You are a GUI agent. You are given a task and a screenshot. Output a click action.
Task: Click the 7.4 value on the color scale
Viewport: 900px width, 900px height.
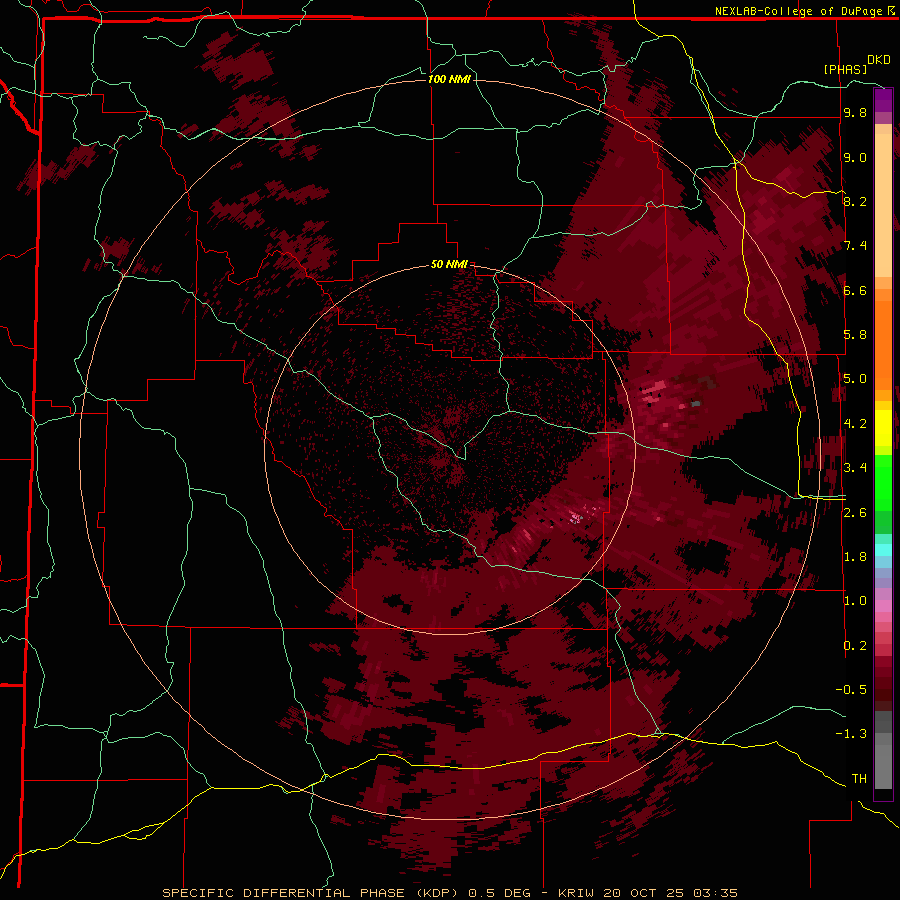855,246
